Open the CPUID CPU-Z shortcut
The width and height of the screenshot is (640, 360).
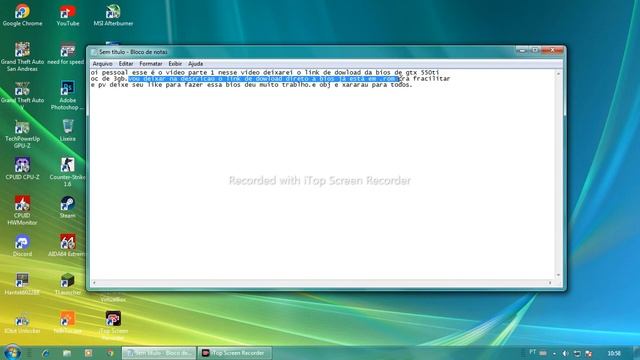[22, 169]
